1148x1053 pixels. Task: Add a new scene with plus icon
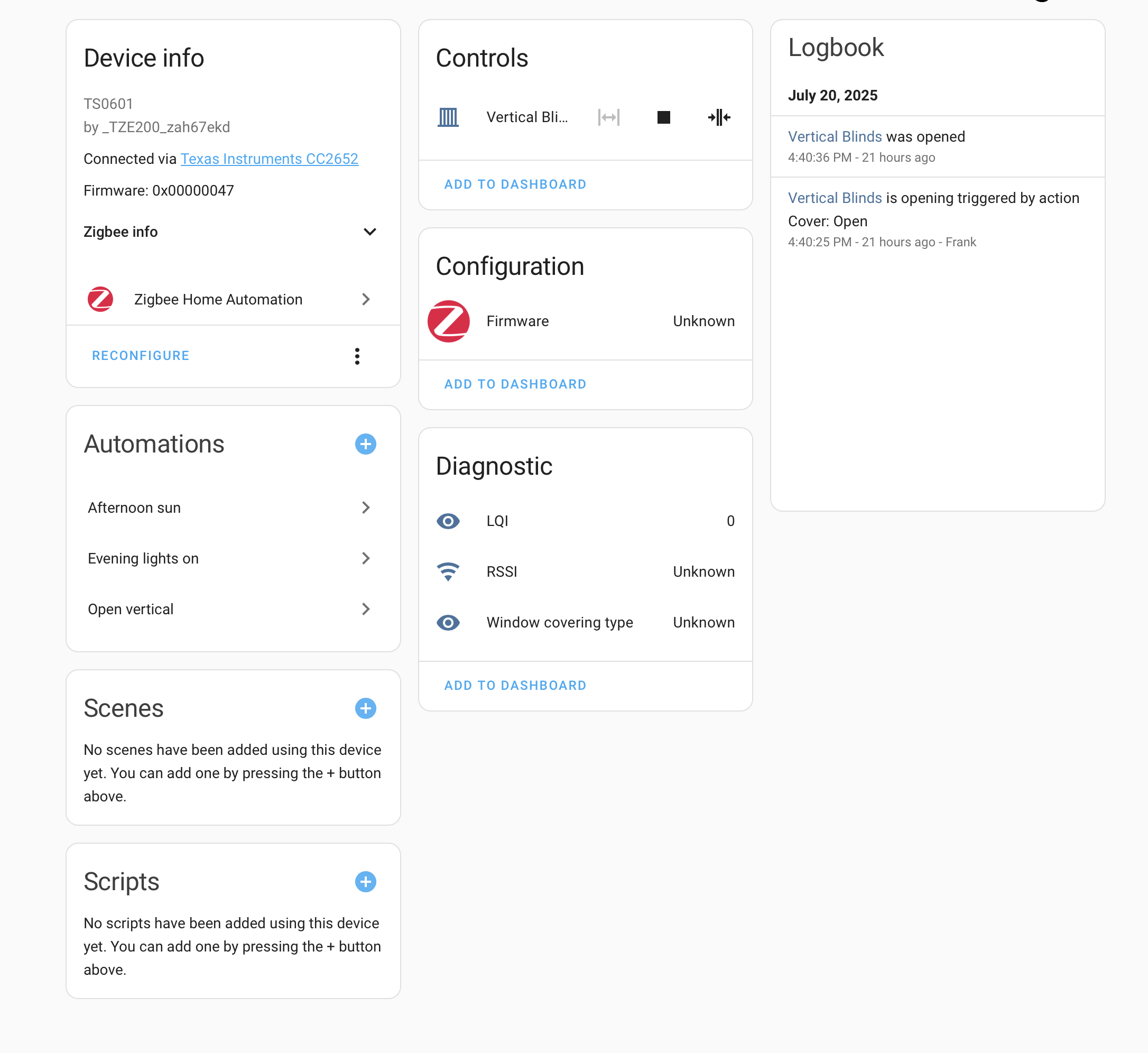pos(365,708)
